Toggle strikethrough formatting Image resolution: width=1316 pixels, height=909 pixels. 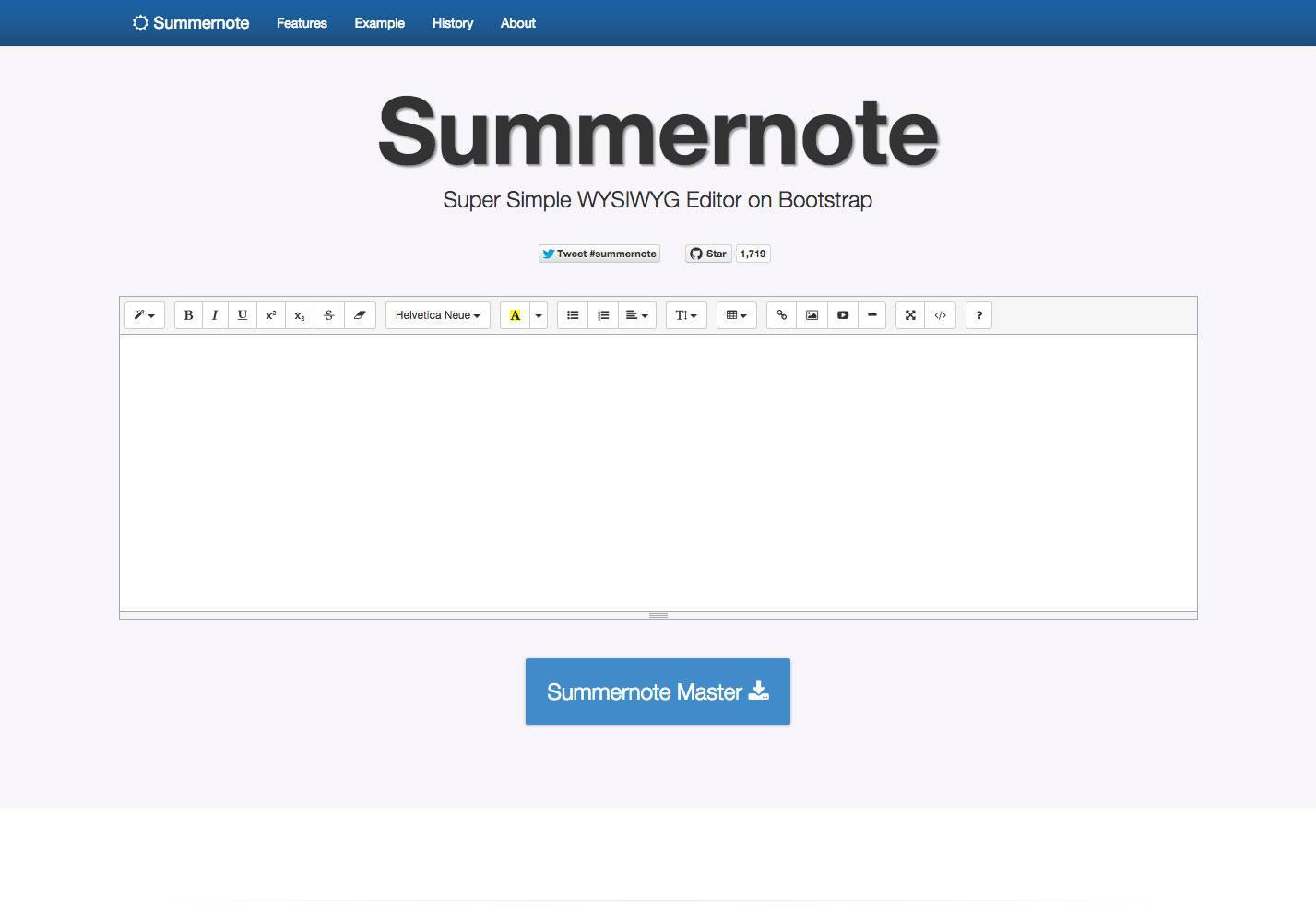tap(329, 315)
